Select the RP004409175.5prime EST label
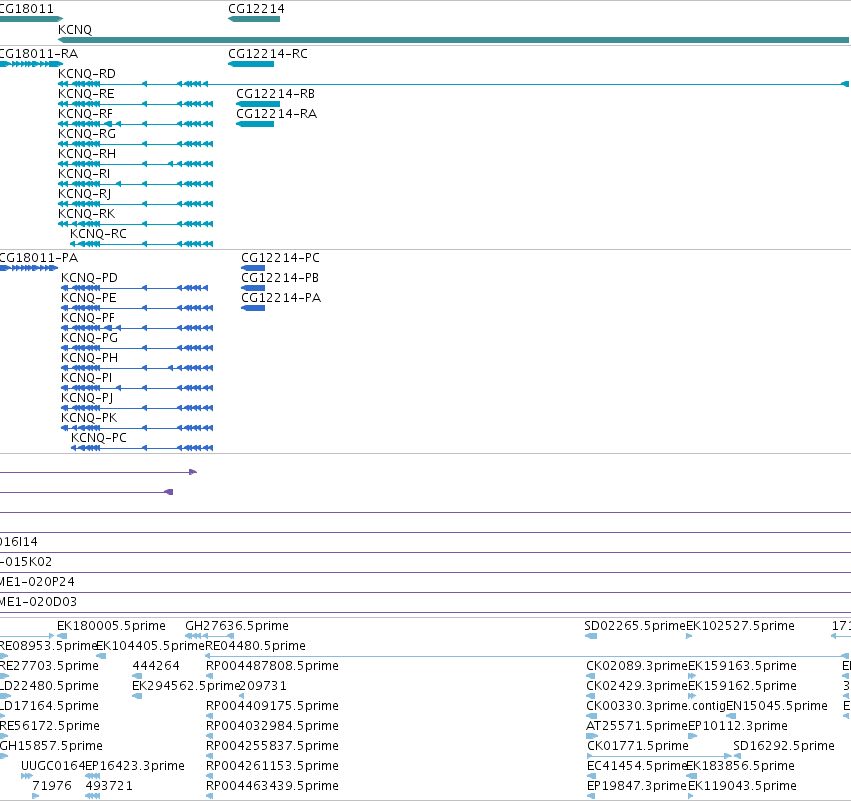 (272, 706)
